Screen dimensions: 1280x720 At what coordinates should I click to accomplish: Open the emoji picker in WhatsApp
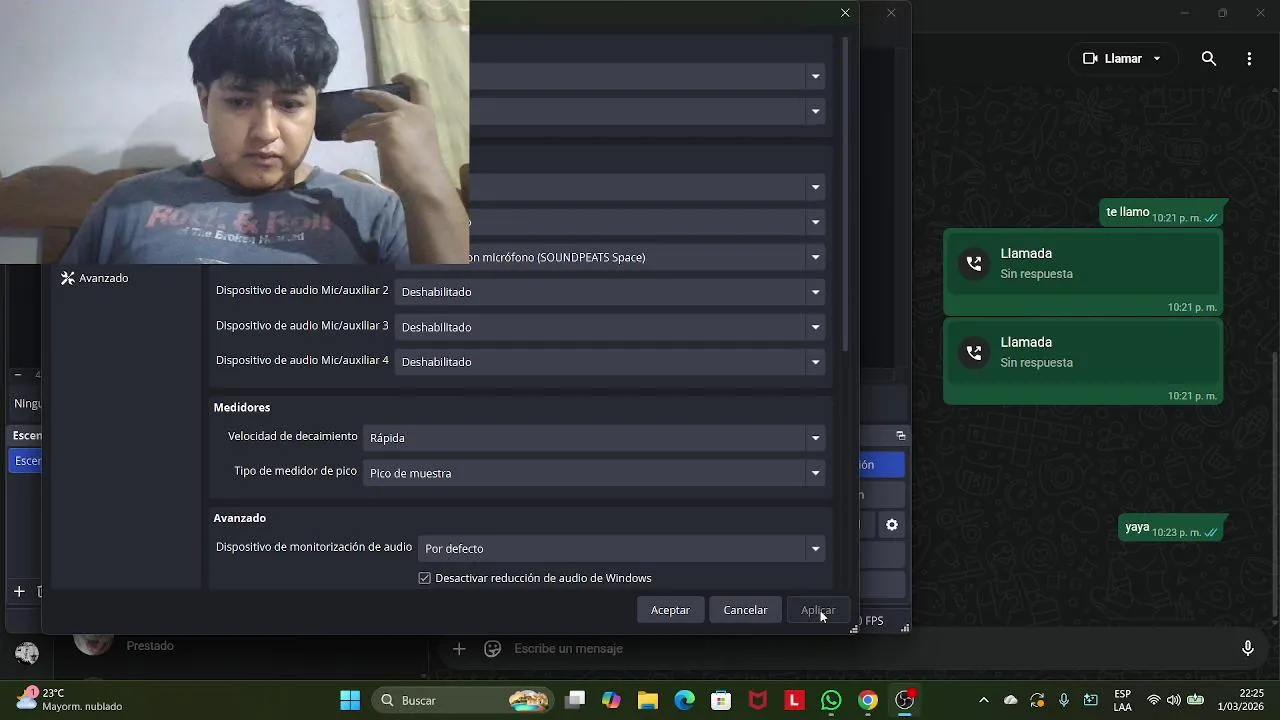(x=492, y=649)
